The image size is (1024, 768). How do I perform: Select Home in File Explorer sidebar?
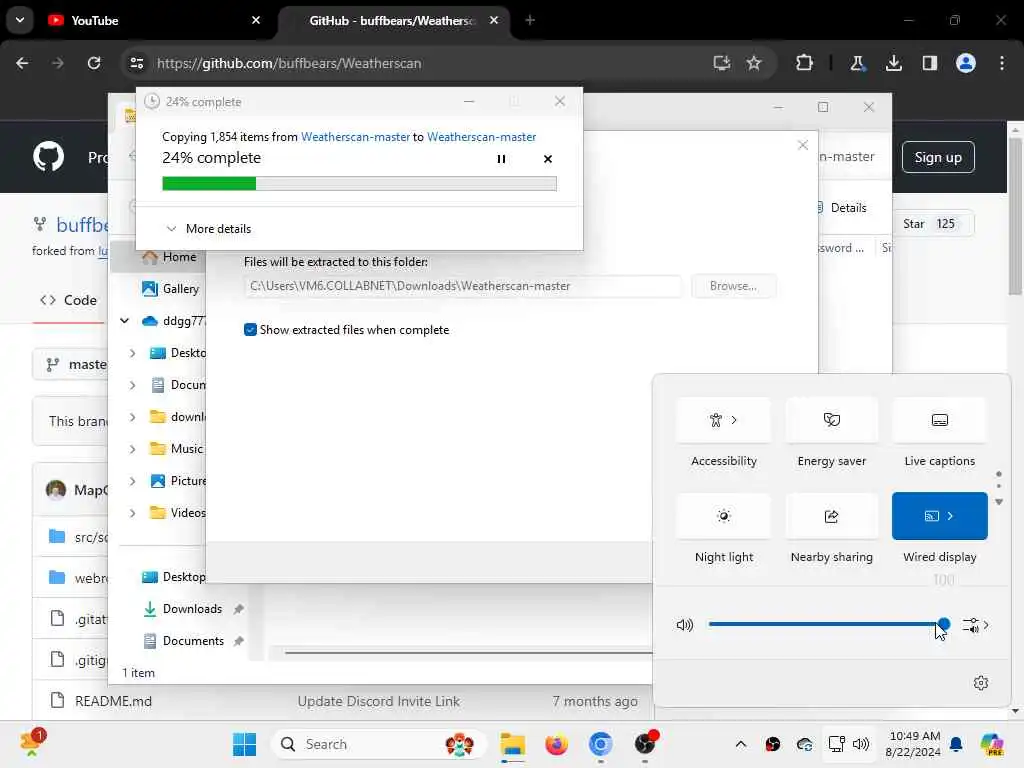[x=170, y=257]
